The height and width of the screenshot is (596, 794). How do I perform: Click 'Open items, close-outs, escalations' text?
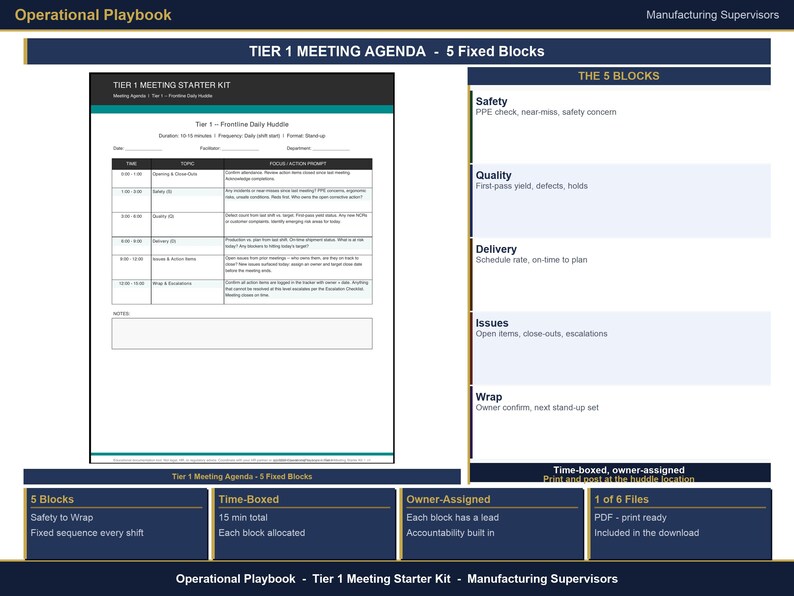point(541,334)
